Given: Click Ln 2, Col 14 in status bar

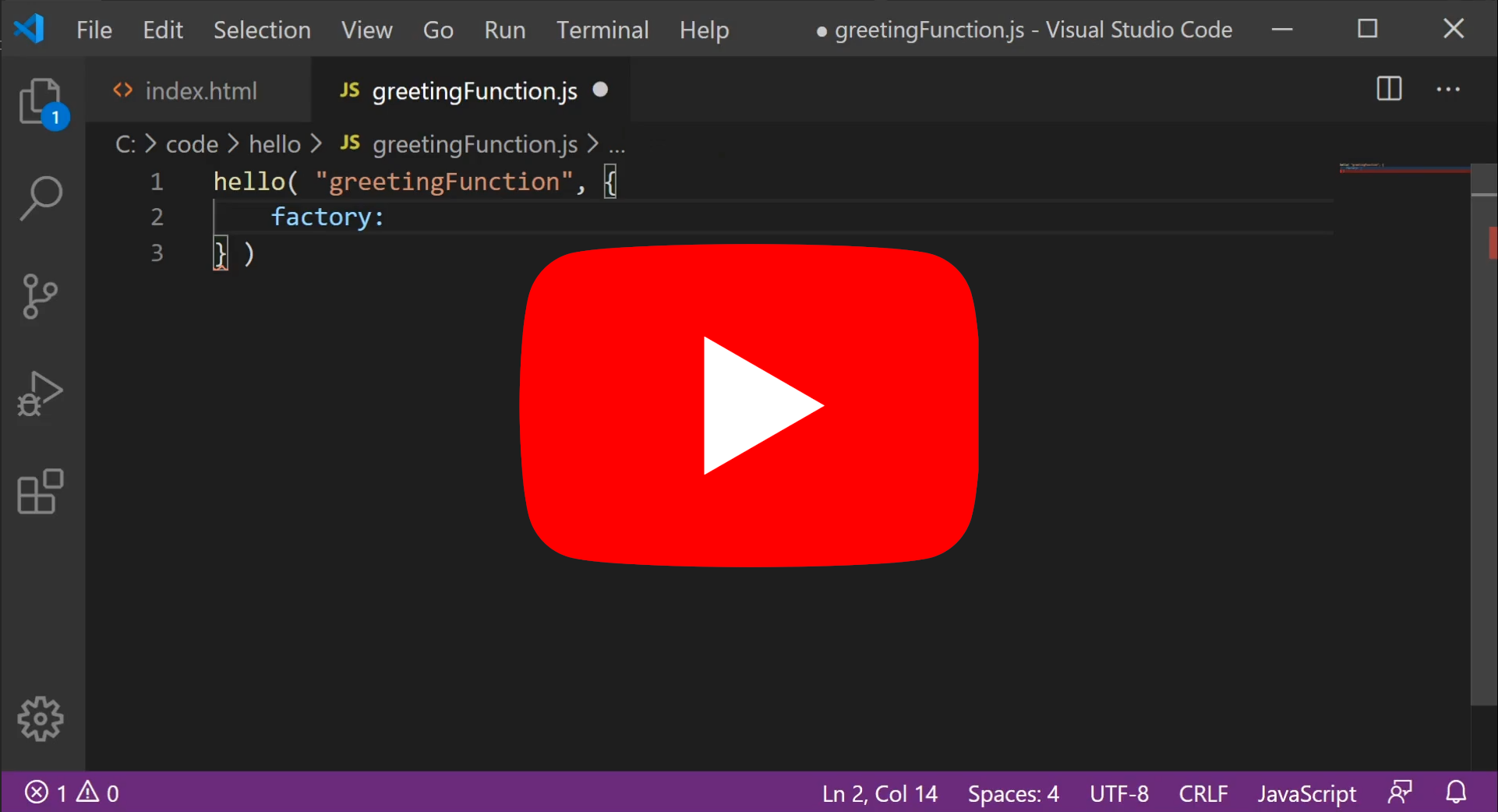Looking at the screenshot, I should tap(880, 793).
